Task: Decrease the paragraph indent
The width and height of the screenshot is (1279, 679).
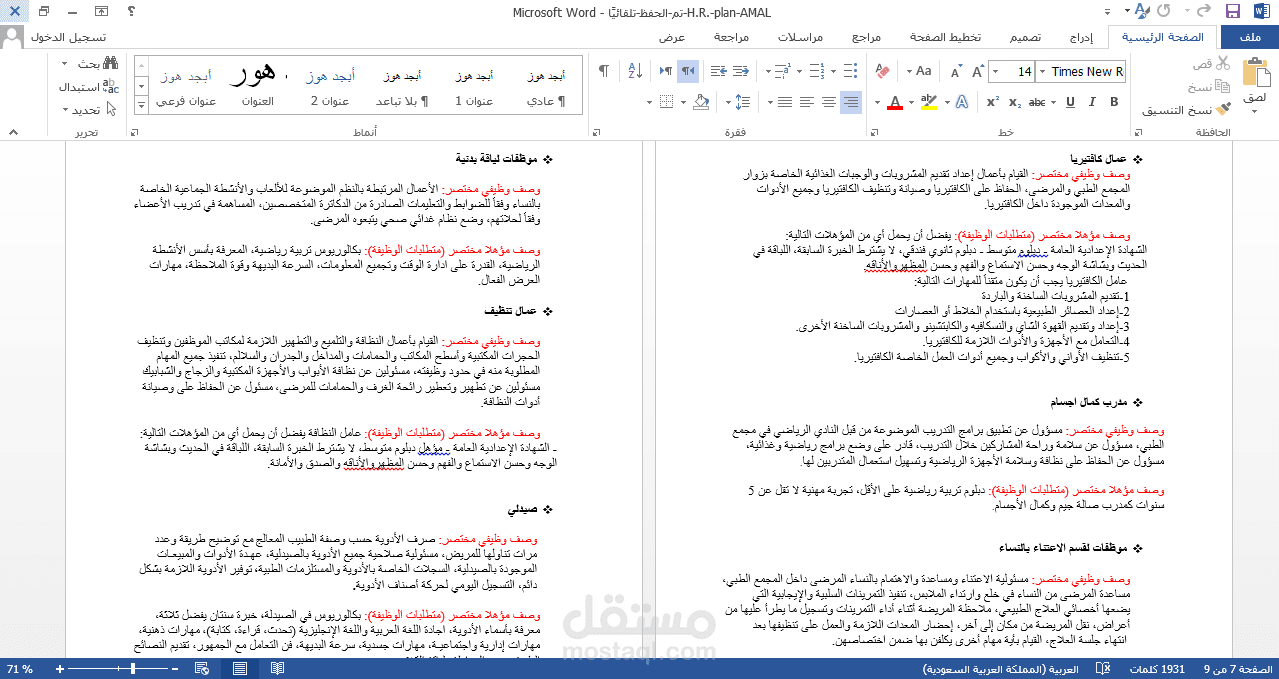Action: coord(742,72)
